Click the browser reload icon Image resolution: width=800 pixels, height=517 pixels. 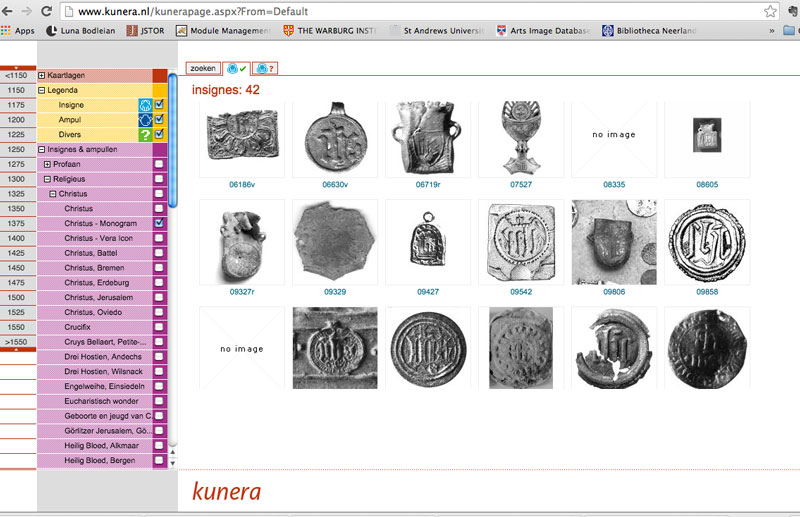pos(49,11)
